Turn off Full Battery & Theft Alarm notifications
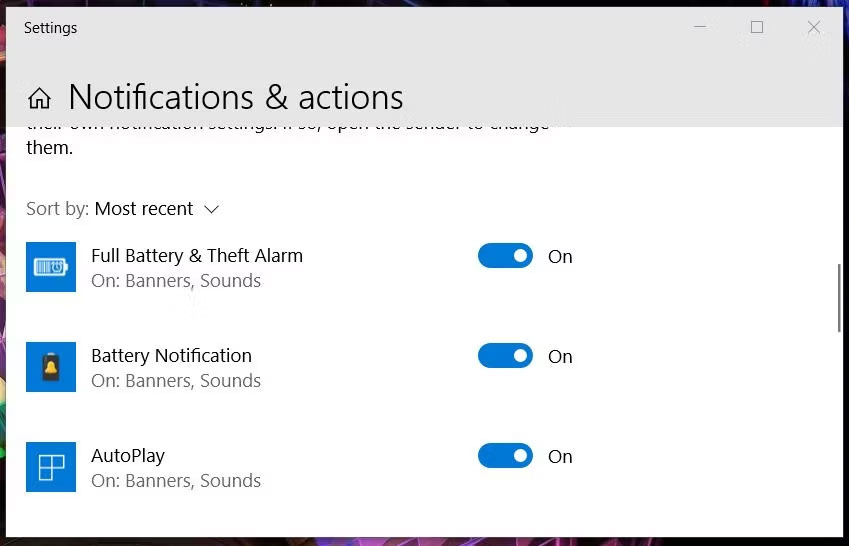 tap(505, 256)
